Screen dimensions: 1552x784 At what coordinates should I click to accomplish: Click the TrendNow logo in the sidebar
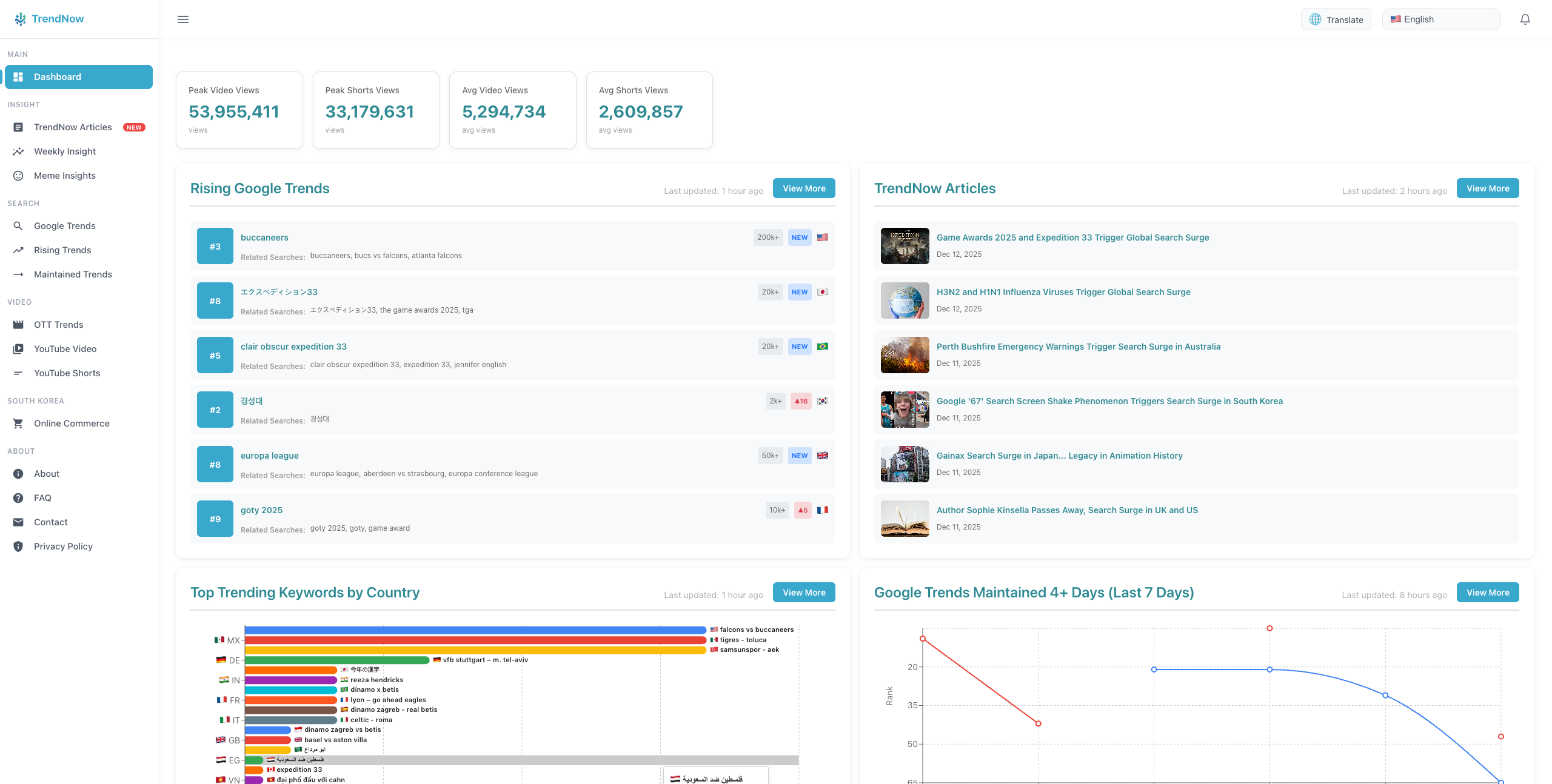coord(48,18)
